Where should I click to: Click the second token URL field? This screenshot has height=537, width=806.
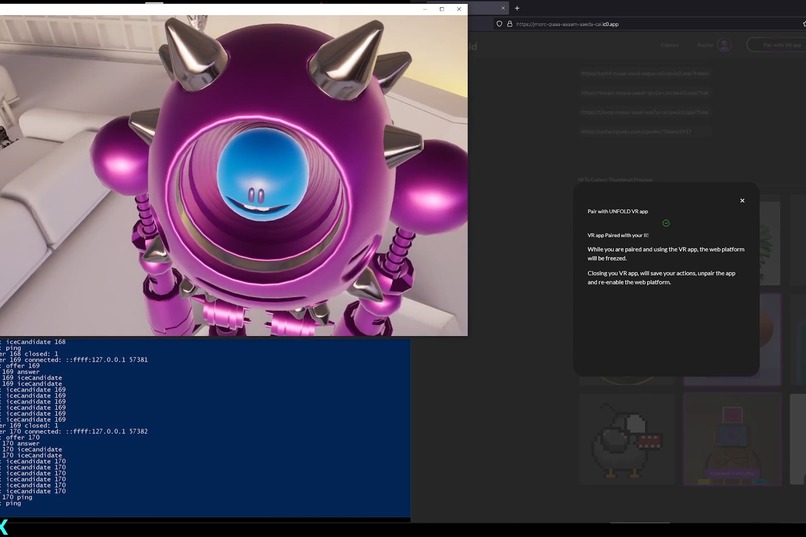[645, 93]
